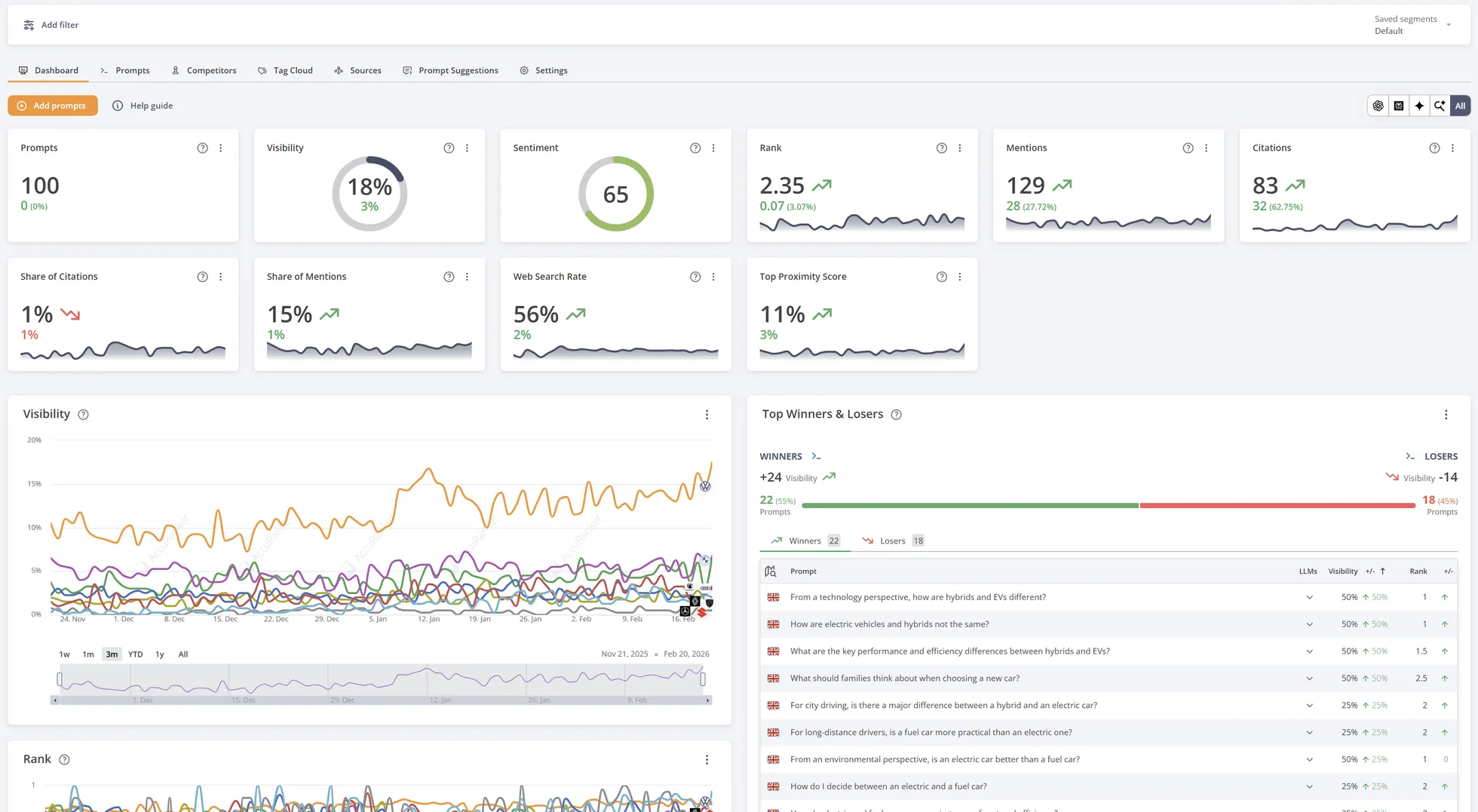This screenshot has height=812, width=1478.
Task: Click the Add prompts button
Action: tap(52, 106)
